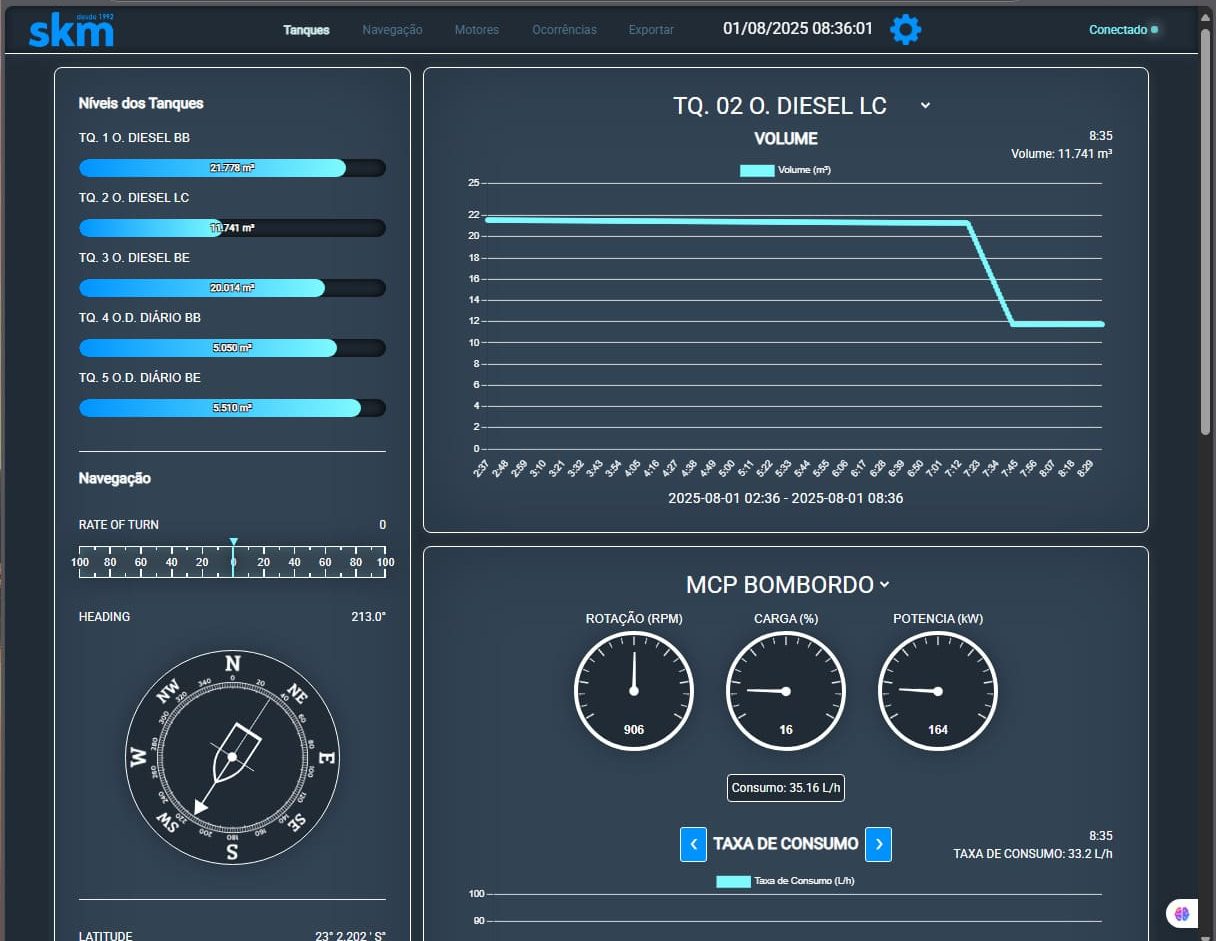Click the previous arrow beside Taxa de Consumo
This screenshot has height=941, width=1216.
coord(693,844)
